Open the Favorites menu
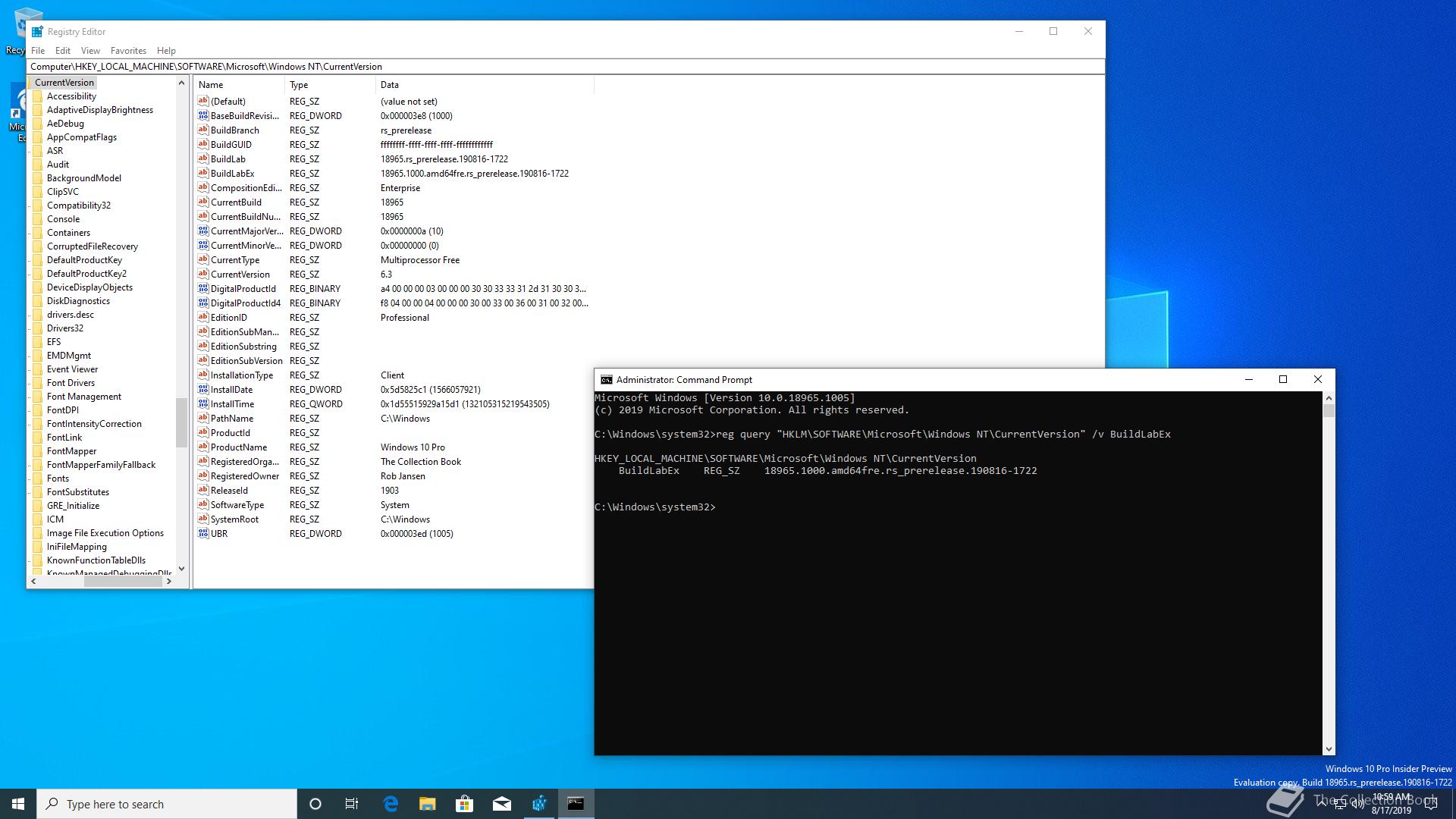1456x819 pixels. pyautogui.click(x=128, y=50)
